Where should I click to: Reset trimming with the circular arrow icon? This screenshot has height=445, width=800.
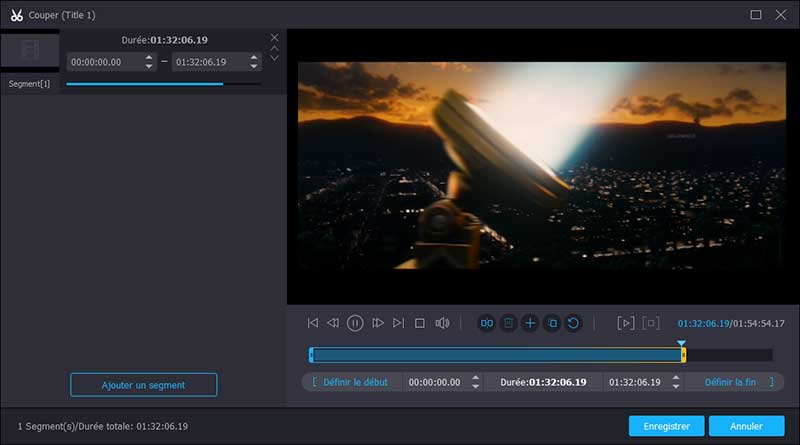[573, 323]
